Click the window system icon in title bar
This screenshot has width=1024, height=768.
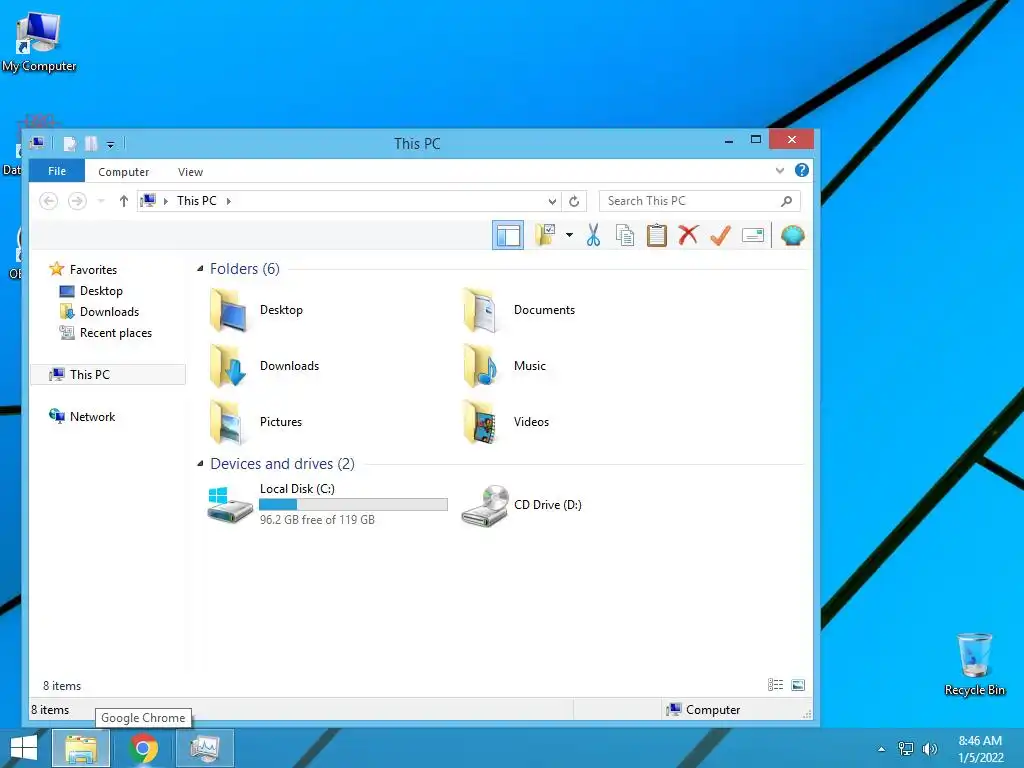38,143
